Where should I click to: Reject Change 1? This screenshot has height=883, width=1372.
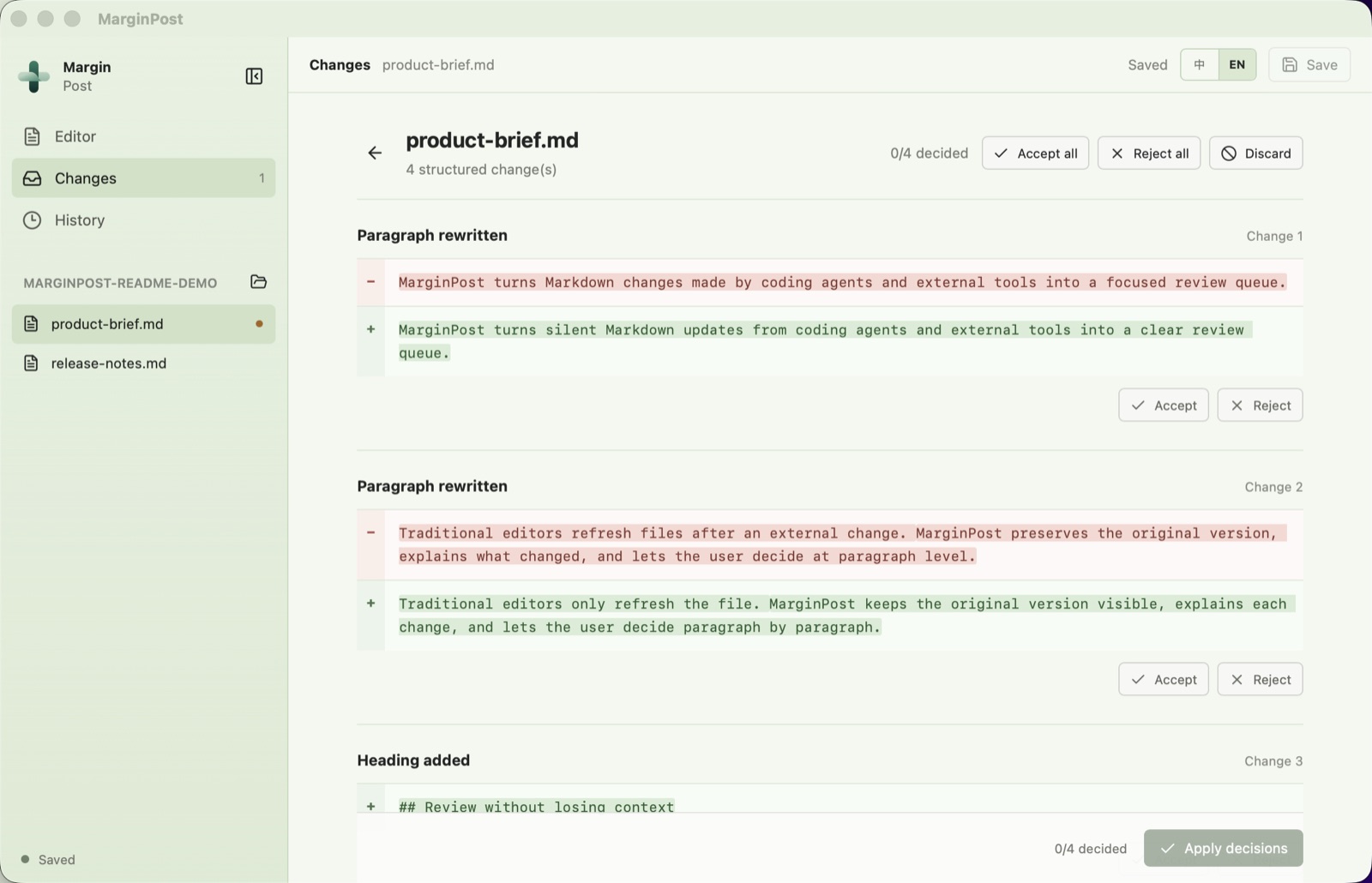coord(1260,405)
